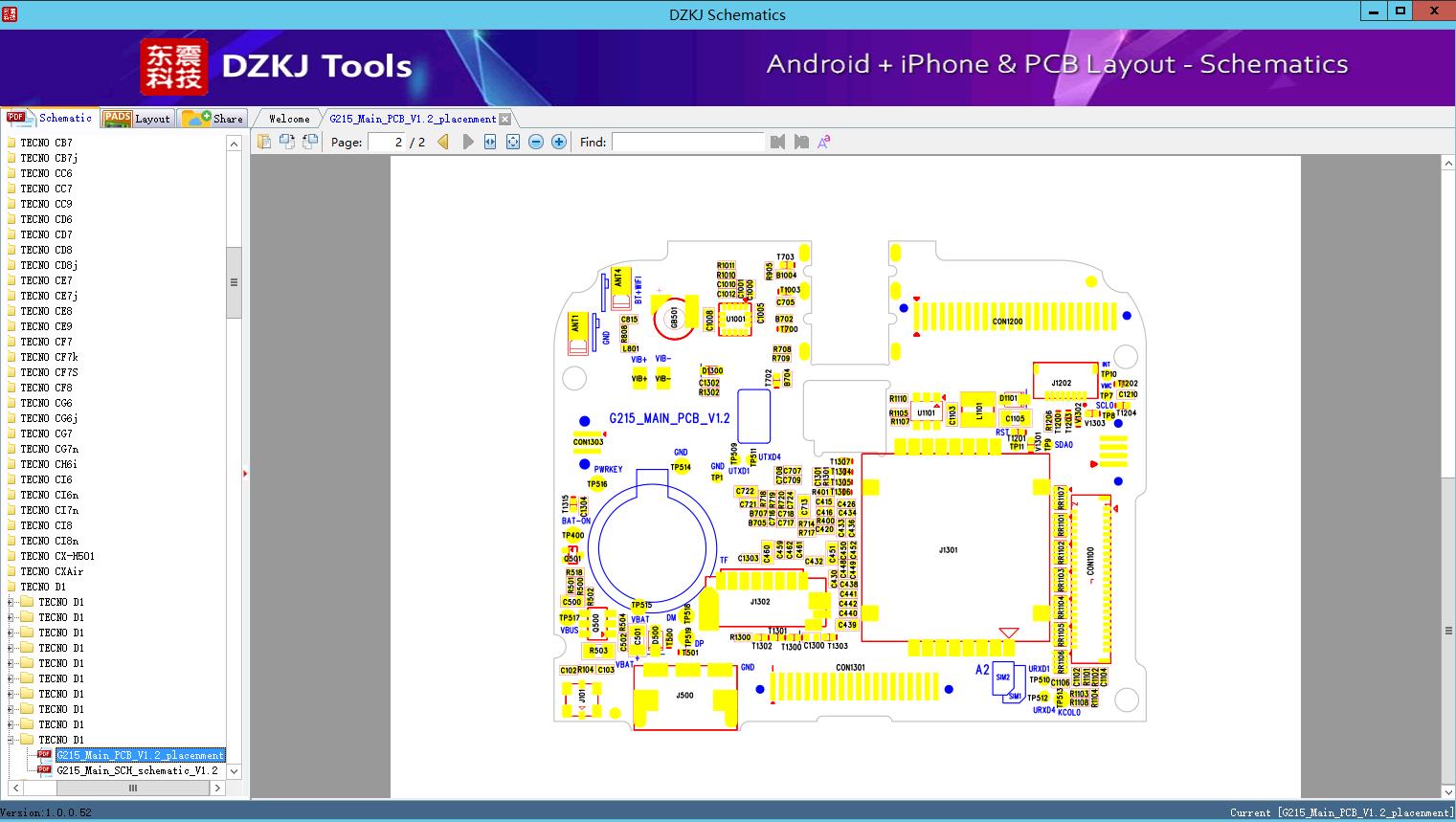Go to the previous page arrow
Image resolution: width=1456 pixels, height=822 pixels.
pos(443,142)
